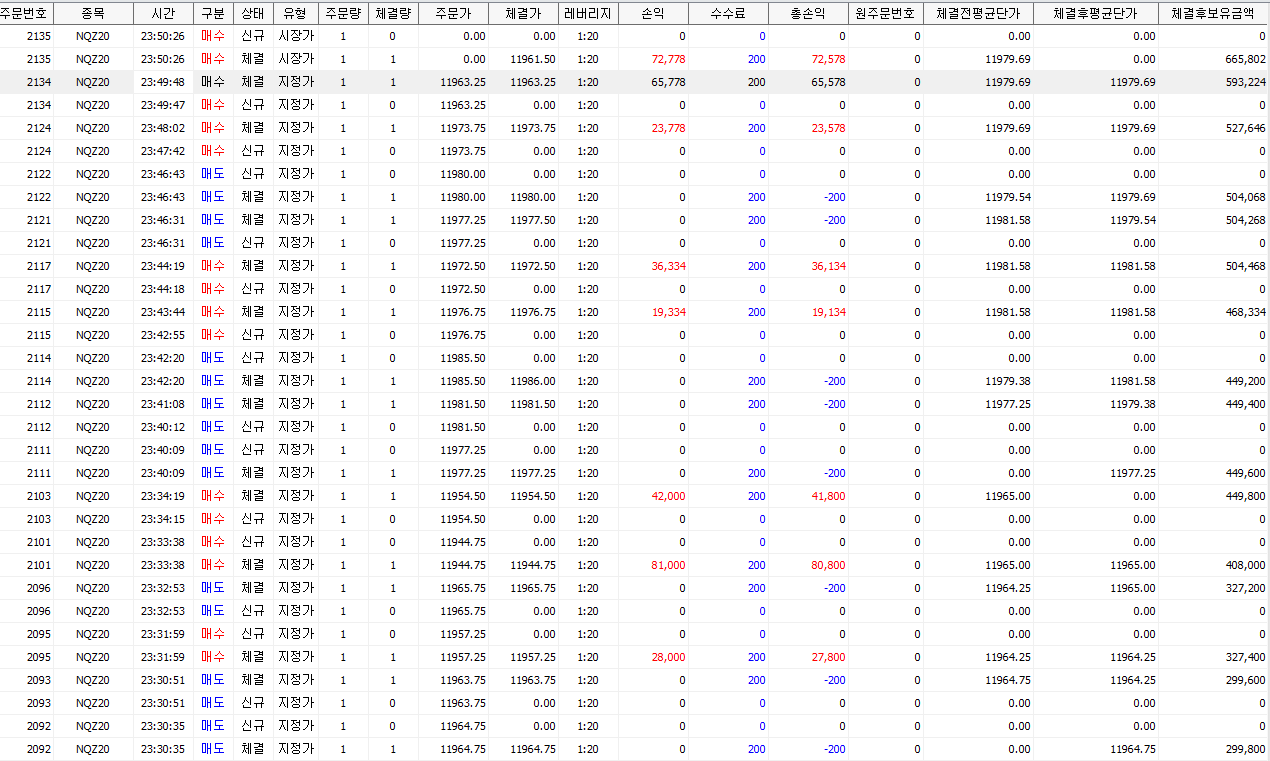Click the 구분 column header
Screen dimensions: 1270x761
212,13
